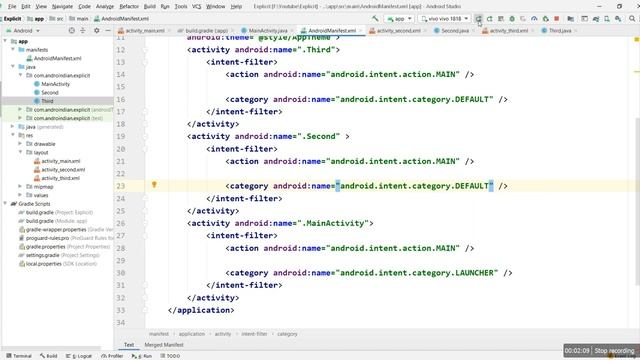
Task: Click the green Debug app bug icon
Action: [512, 19]
